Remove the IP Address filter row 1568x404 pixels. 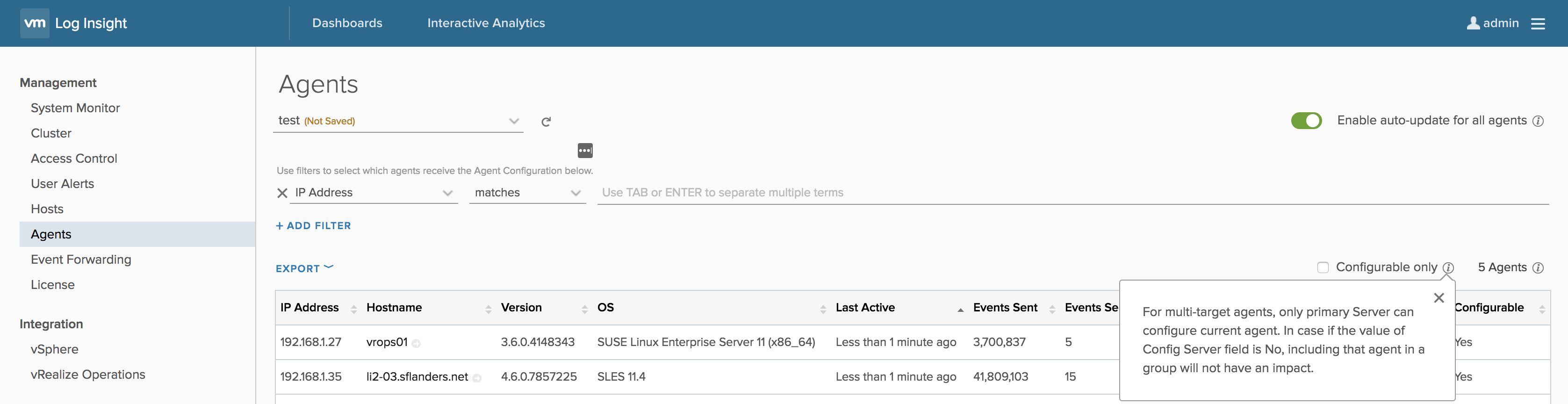(282, 193)
